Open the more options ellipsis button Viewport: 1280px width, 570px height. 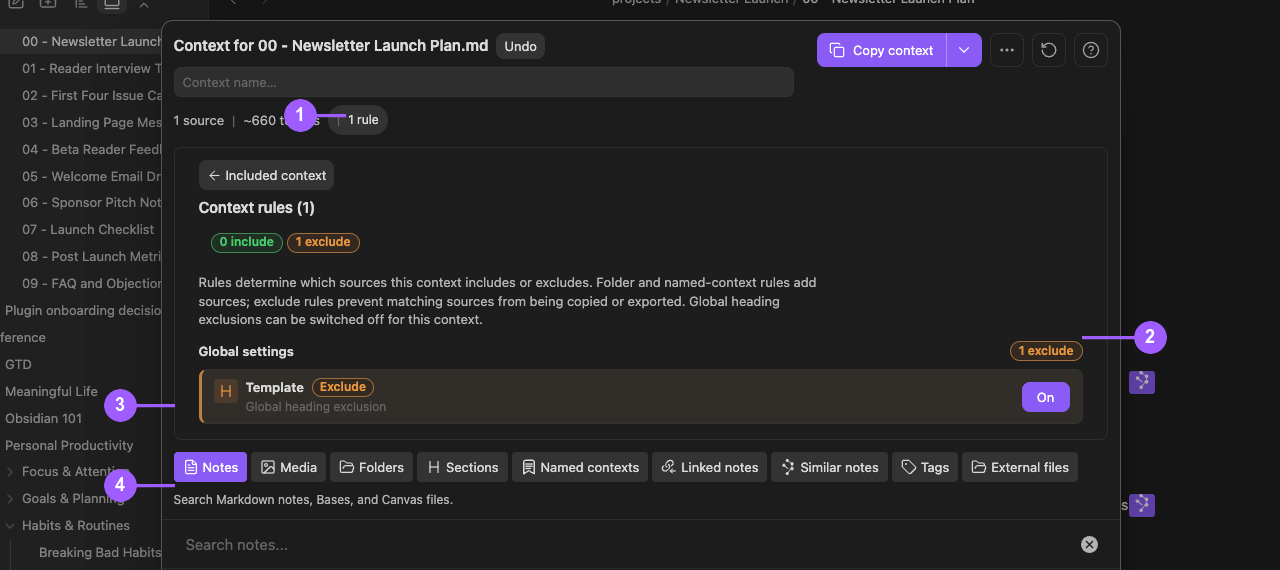click(1006, 50)
